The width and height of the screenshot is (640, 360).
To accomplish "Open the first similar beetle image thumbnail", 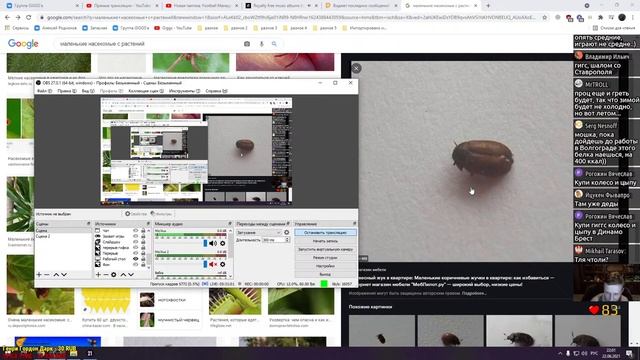I will click(x=382, y=331).
